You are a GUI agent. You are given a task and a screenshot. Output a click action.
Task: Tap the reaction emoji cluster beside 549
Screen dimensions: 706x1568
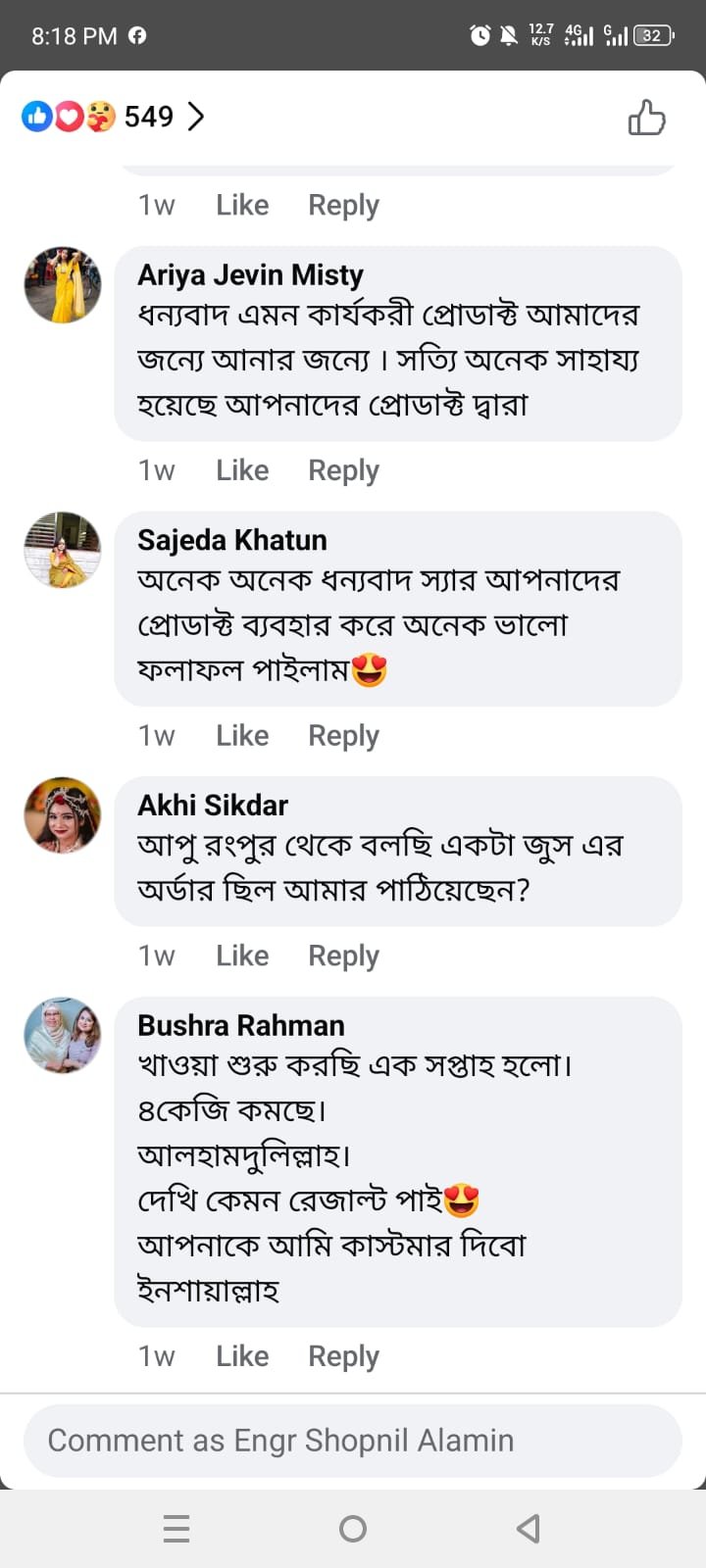[x=69, y=117]
